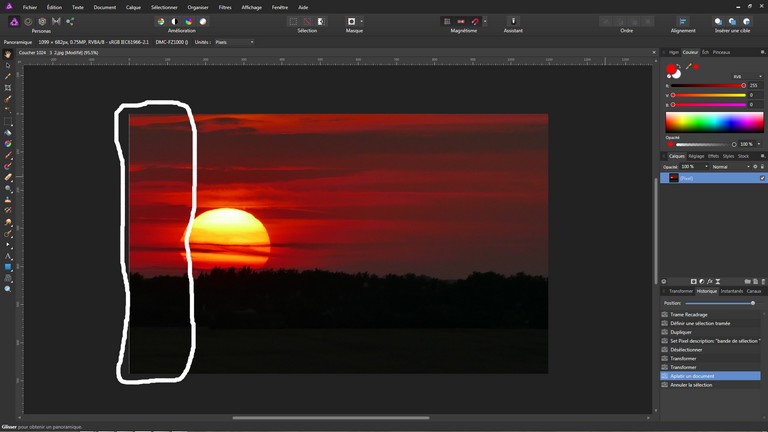Viewport: 768px width, 432px height.
Task: Open the Calque menu
Action: 133,7
